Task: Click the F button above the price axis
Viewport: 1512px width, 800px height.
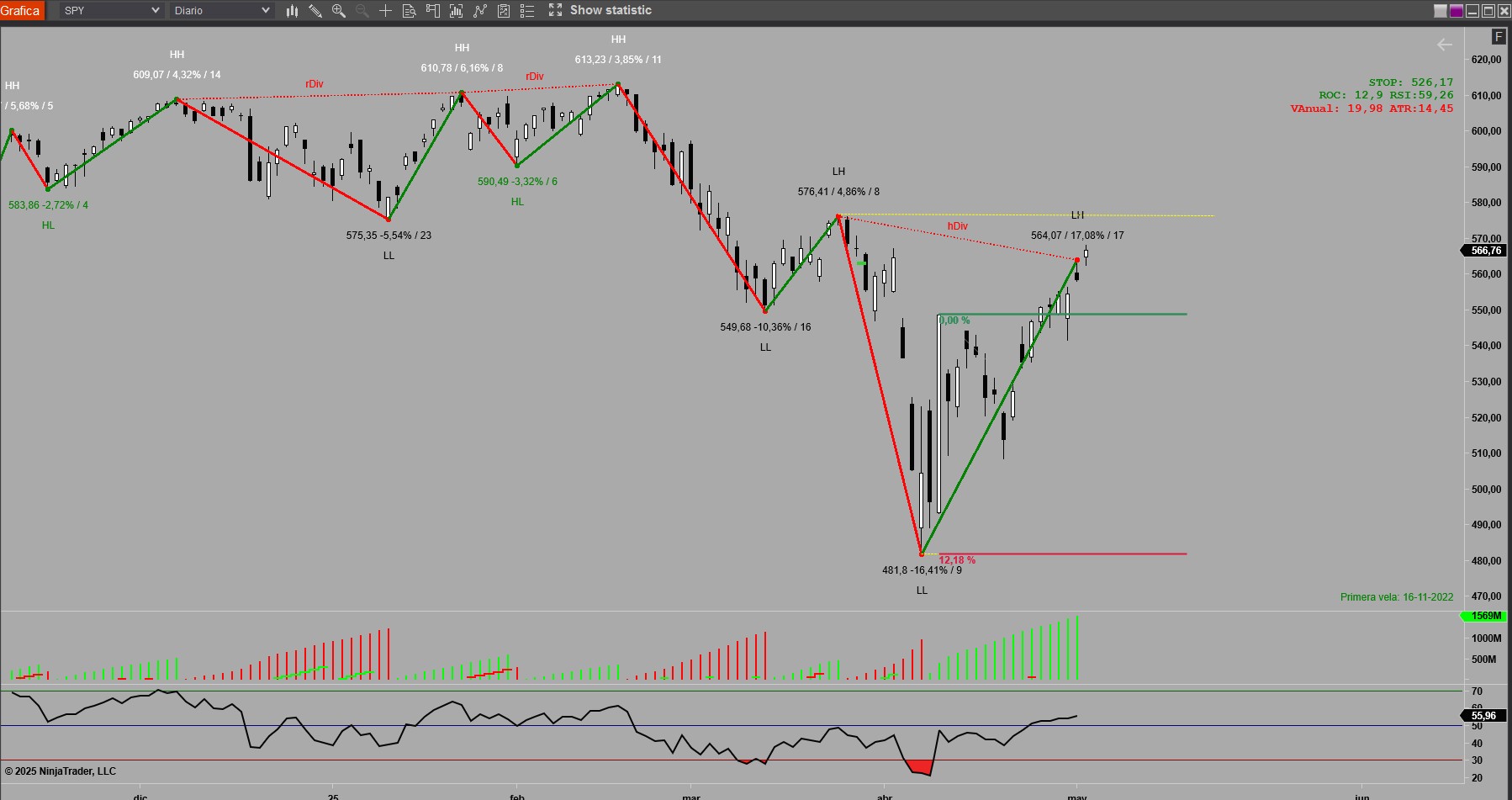Action: [1499, 37]
